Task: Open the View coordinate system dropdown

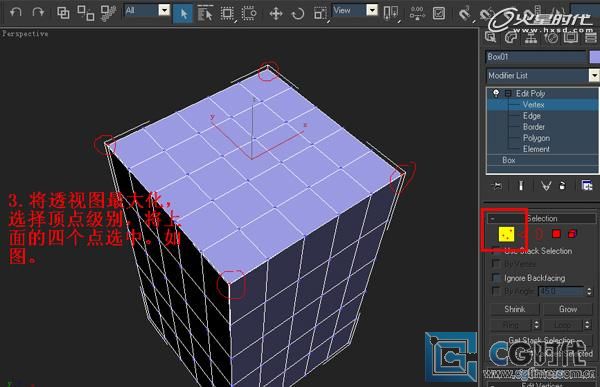Action: coord(355,10)
